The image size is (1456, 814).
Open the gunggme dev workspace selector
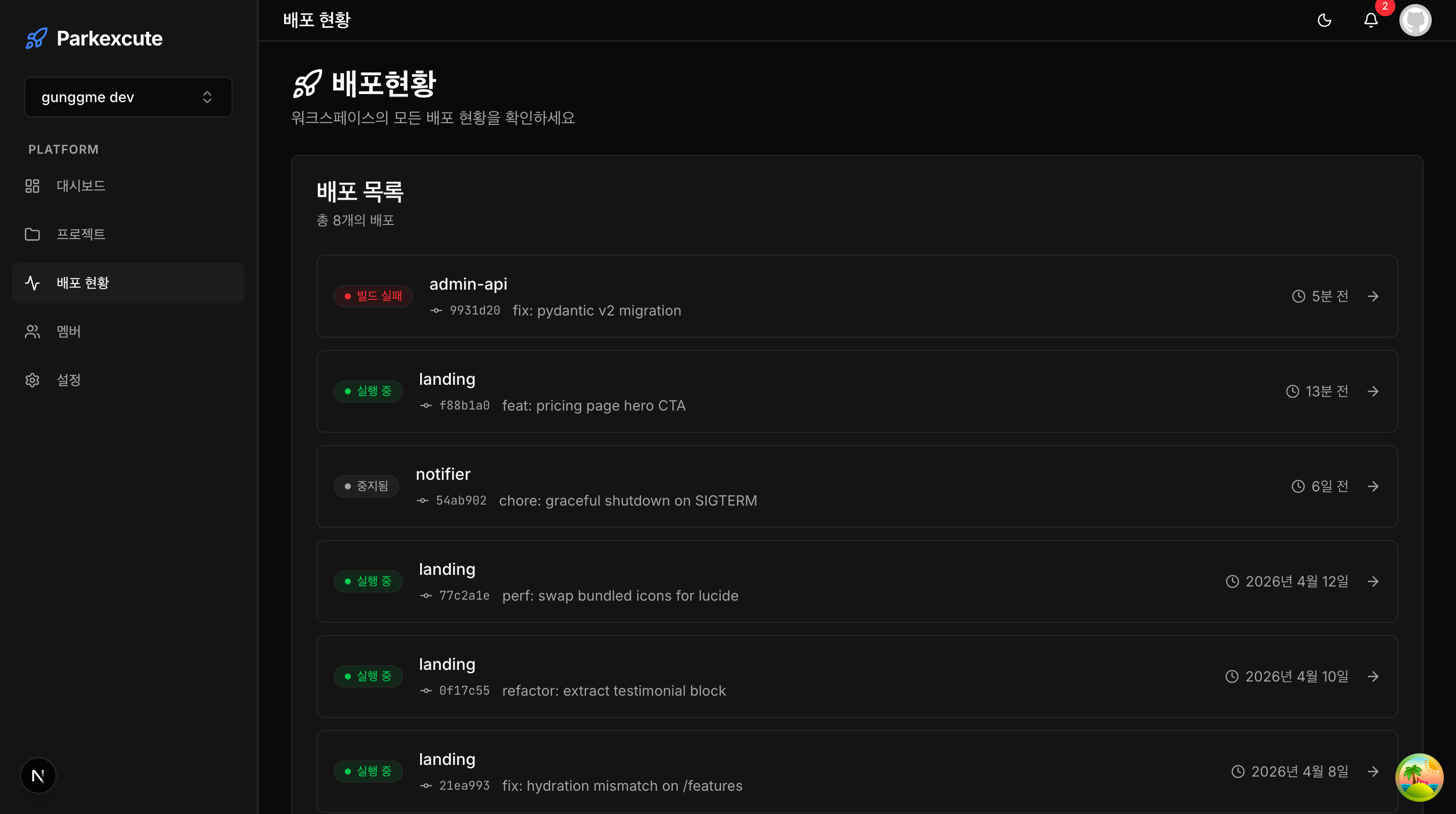click(x=128, y=97)
